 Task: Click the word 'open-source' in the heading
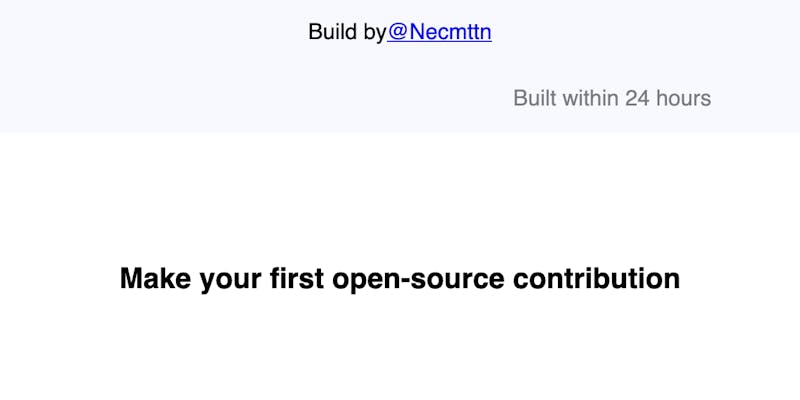418,280
